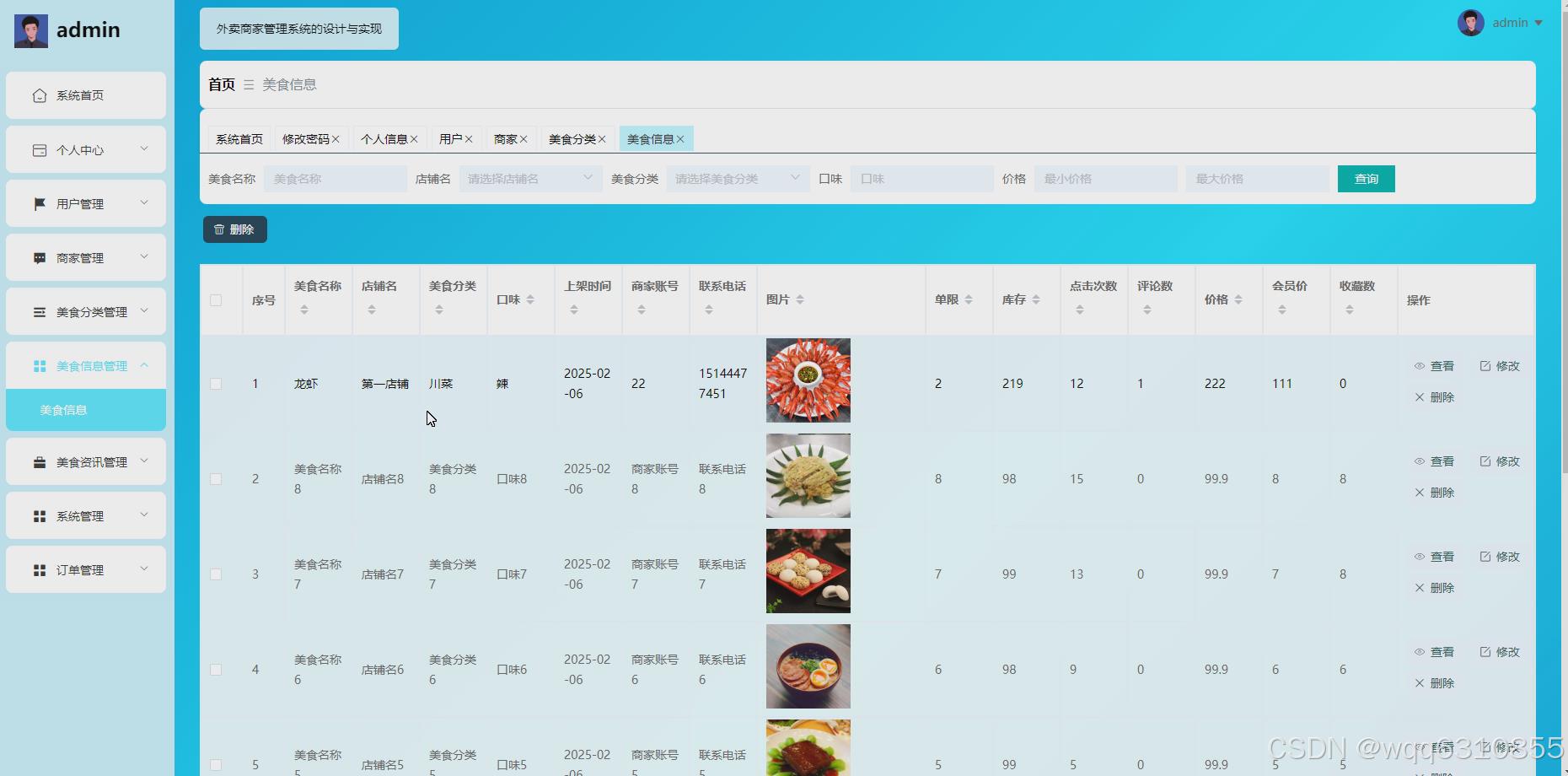Check the checkbox for row 3
Image resolution: width=1568 pixels, height=776 pixels.
tap(216, 574)
